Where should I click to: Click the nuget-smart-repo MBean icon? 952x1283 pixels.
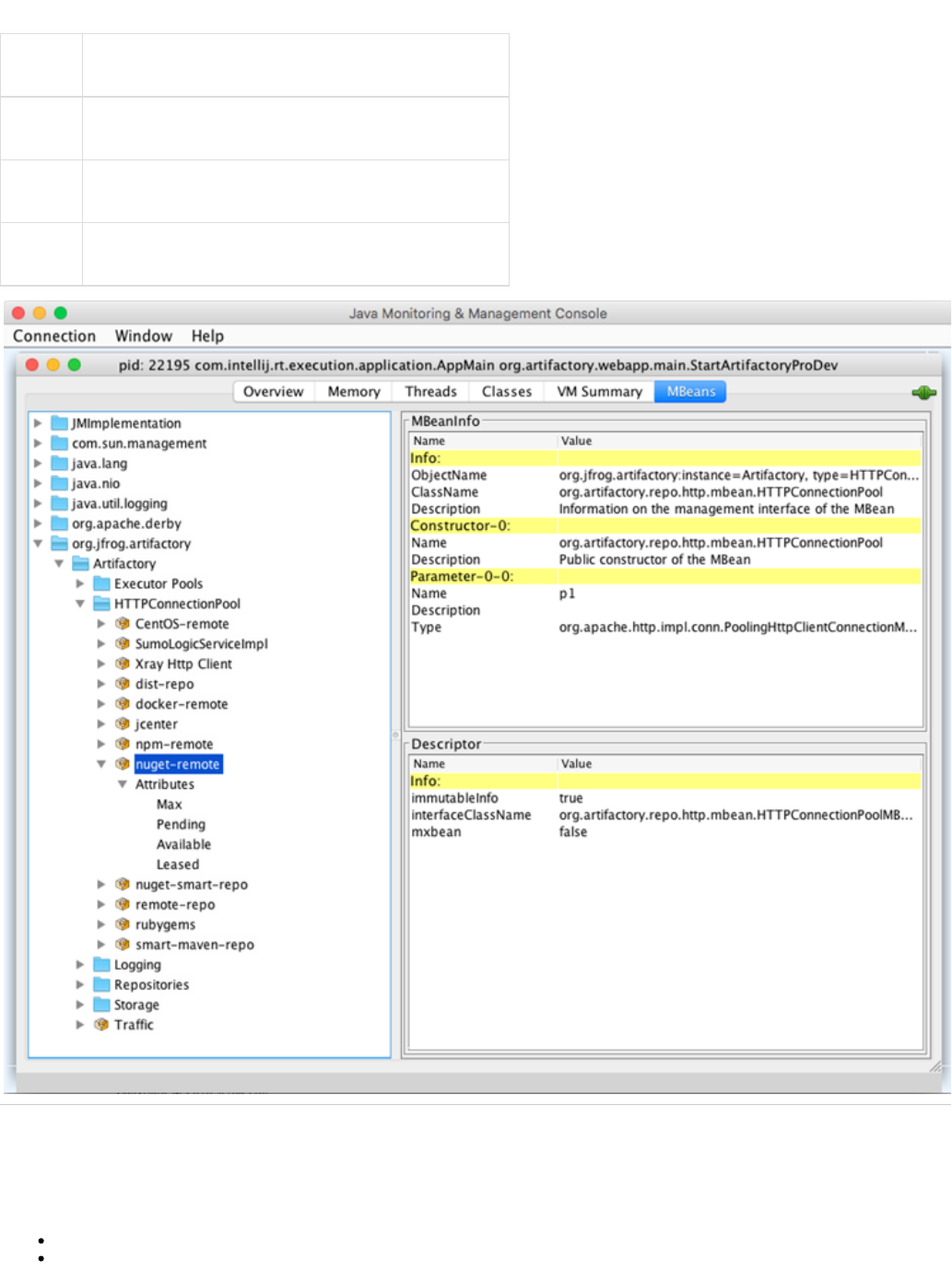(123, 885)
